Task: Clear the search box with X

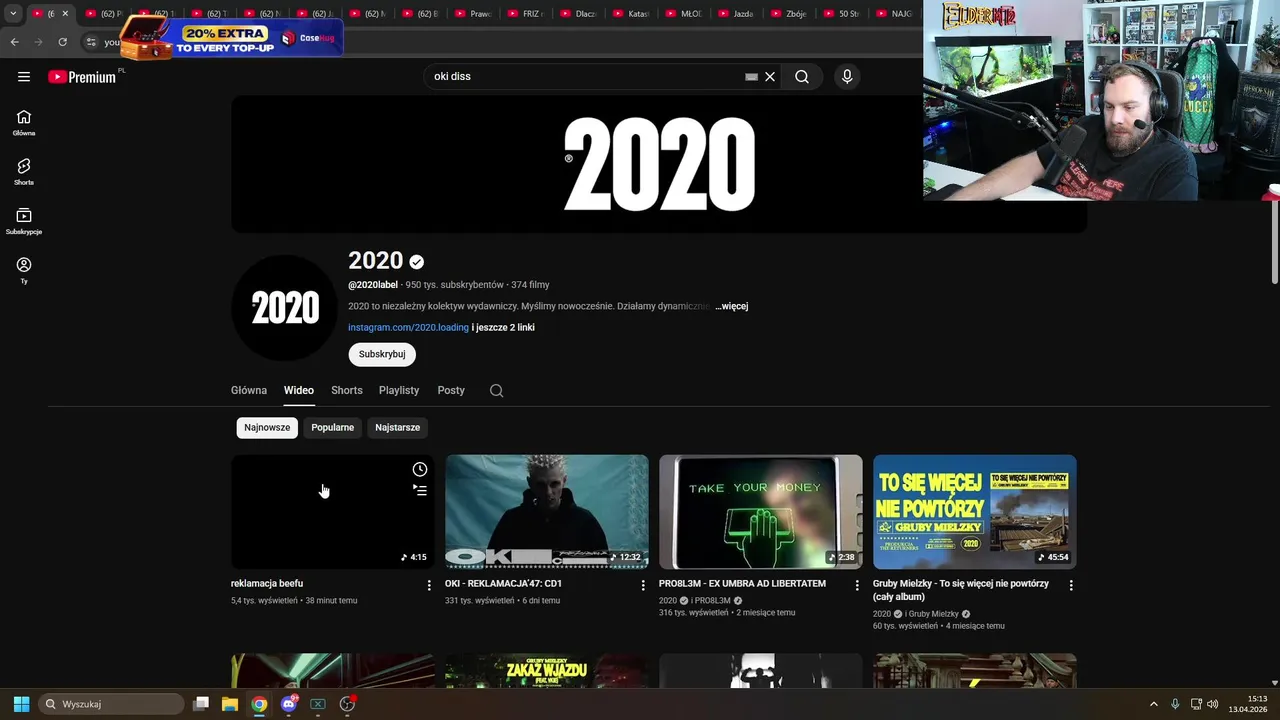Action: tap(770, 77)
